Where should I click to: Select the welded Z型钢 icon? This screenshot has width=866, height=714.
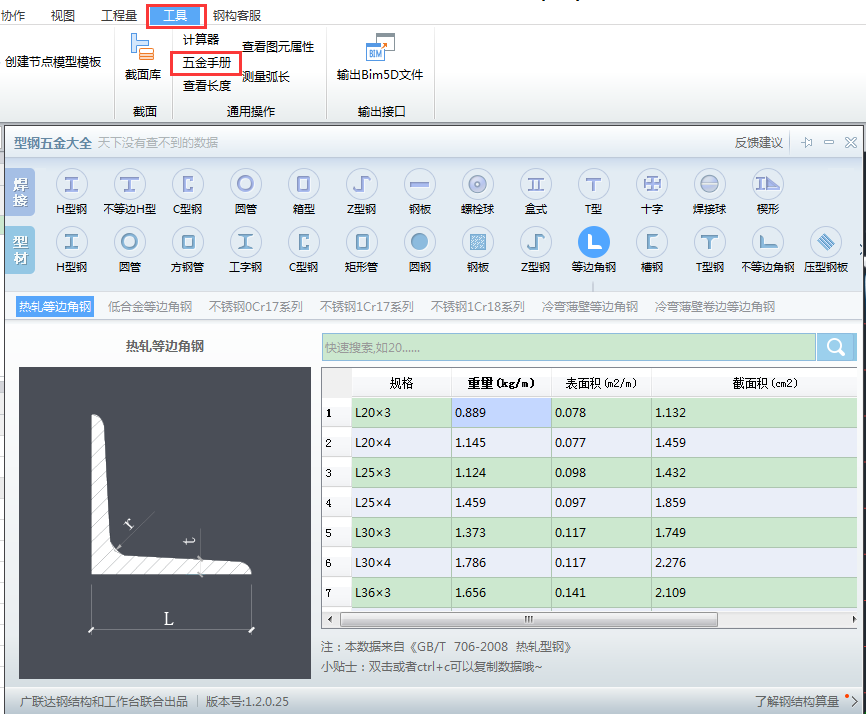click(x=361, y=184)
